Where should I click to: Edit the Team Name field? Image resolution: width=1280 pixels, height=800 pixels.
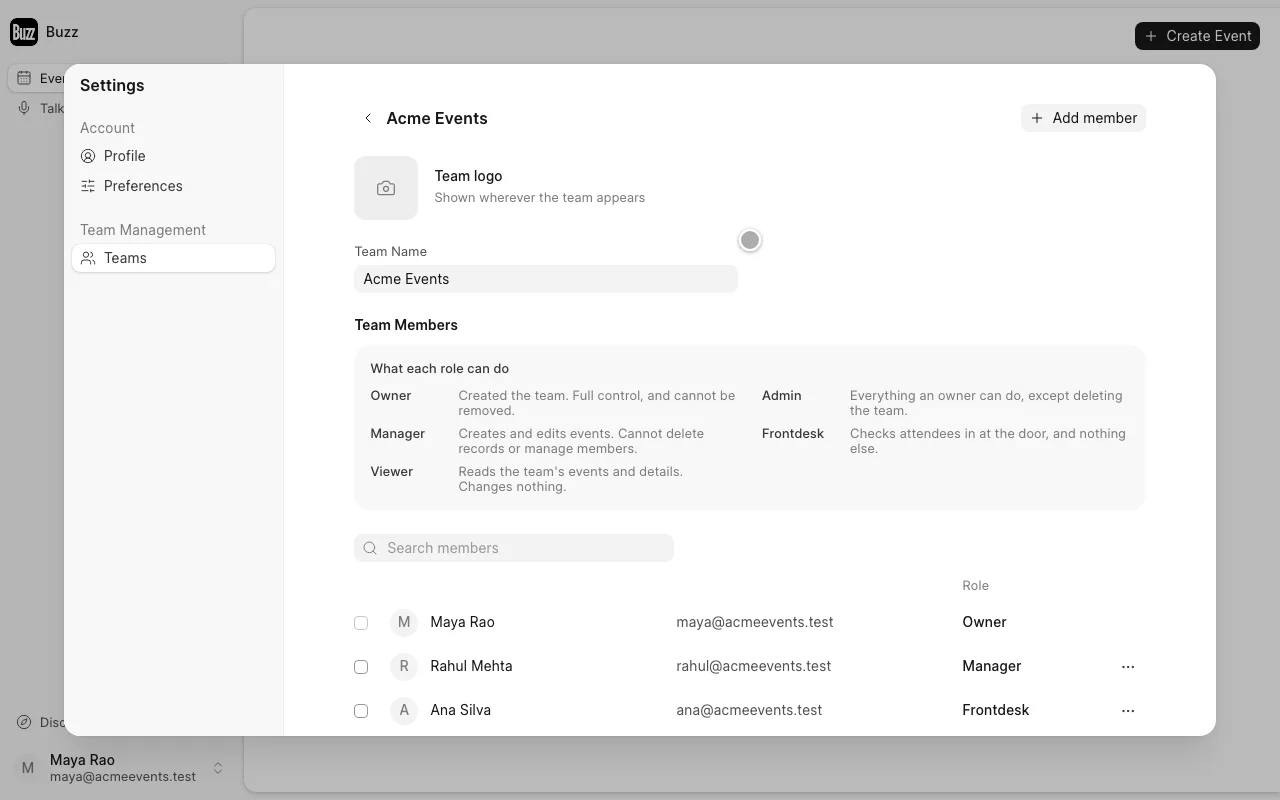click(546, 279)
